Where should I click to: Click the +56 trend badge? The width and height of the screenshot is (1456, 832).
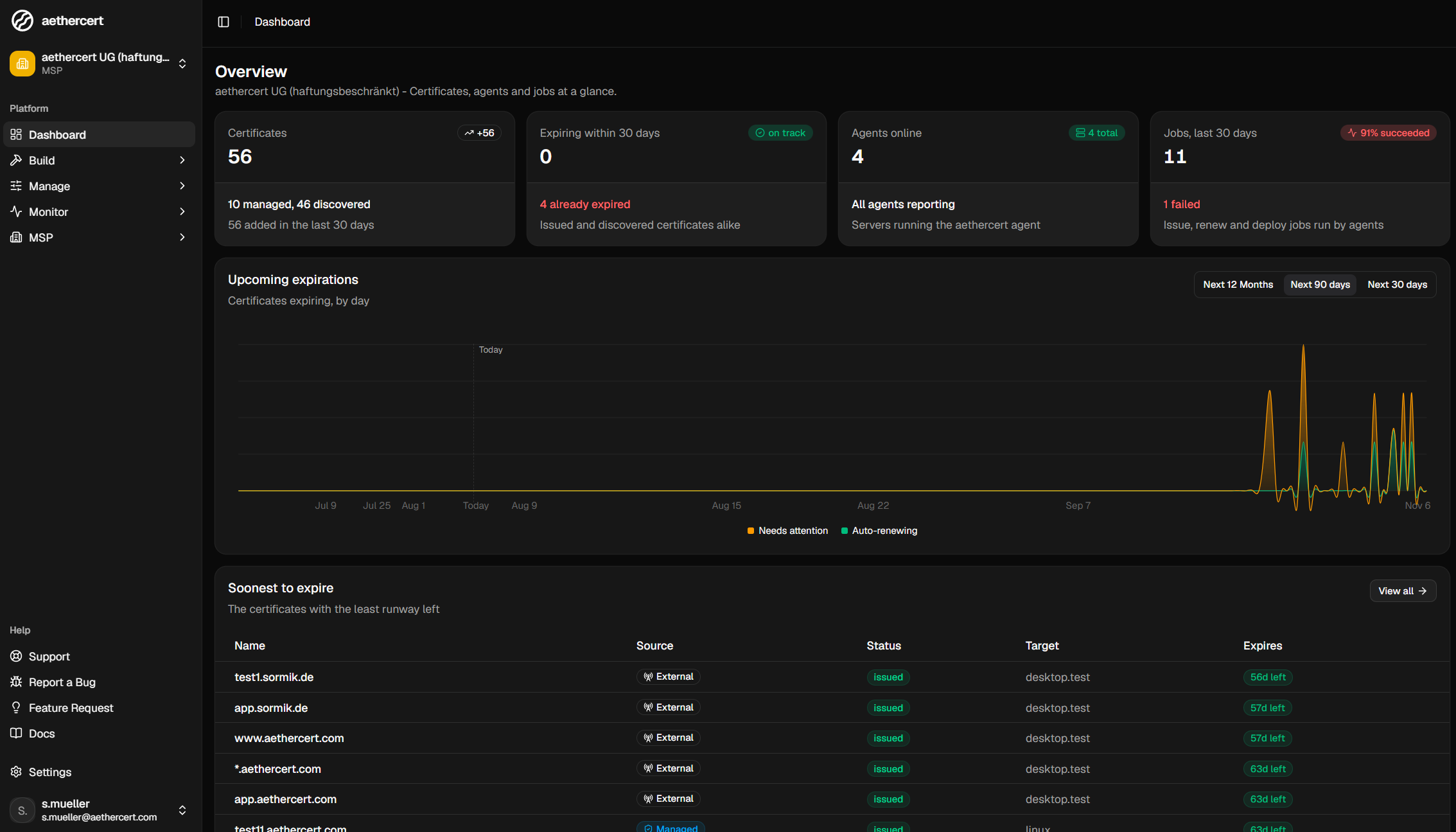479,133
